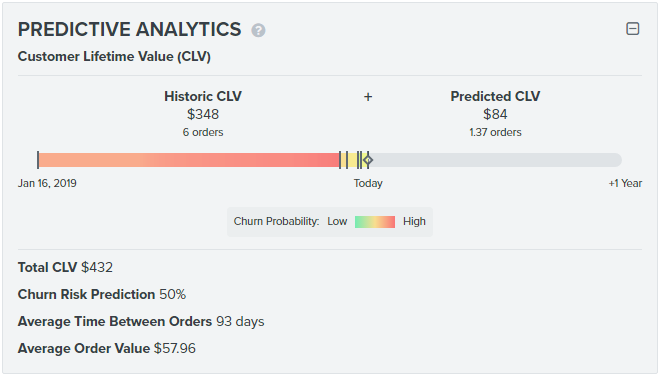Click the Average Order Value $57.96 row
Viewport: 659px width, 375px height.
click(x=107, y=349)
